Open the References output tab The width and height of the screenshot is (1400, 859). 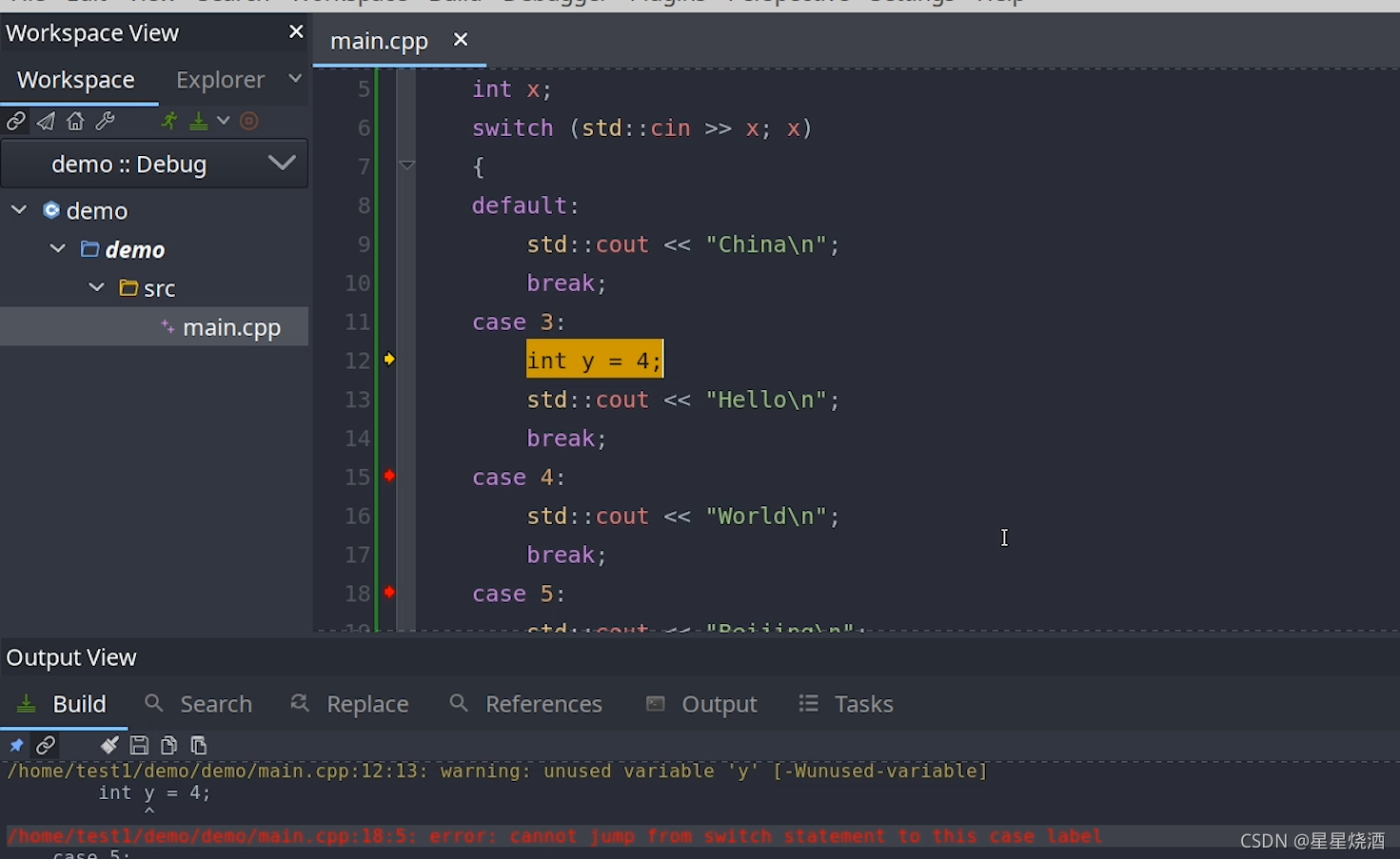[525, 704]
